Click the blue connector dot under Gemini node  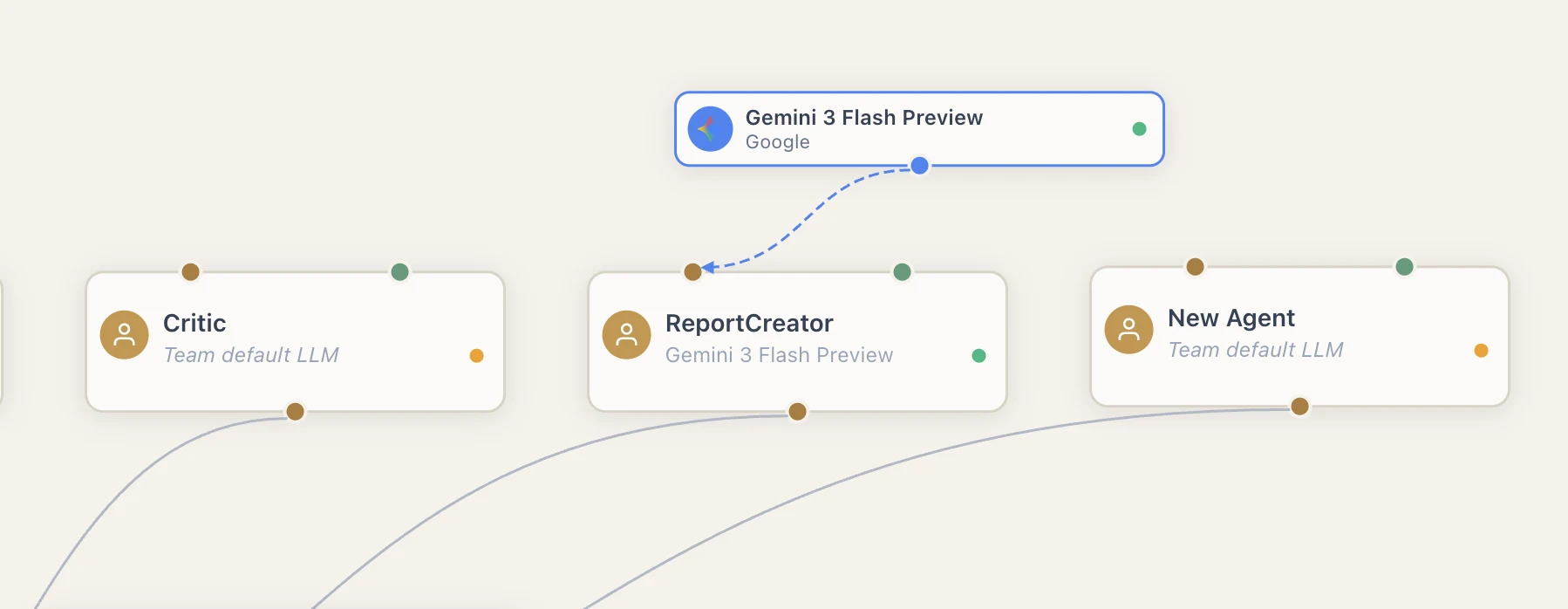point(919,166)
